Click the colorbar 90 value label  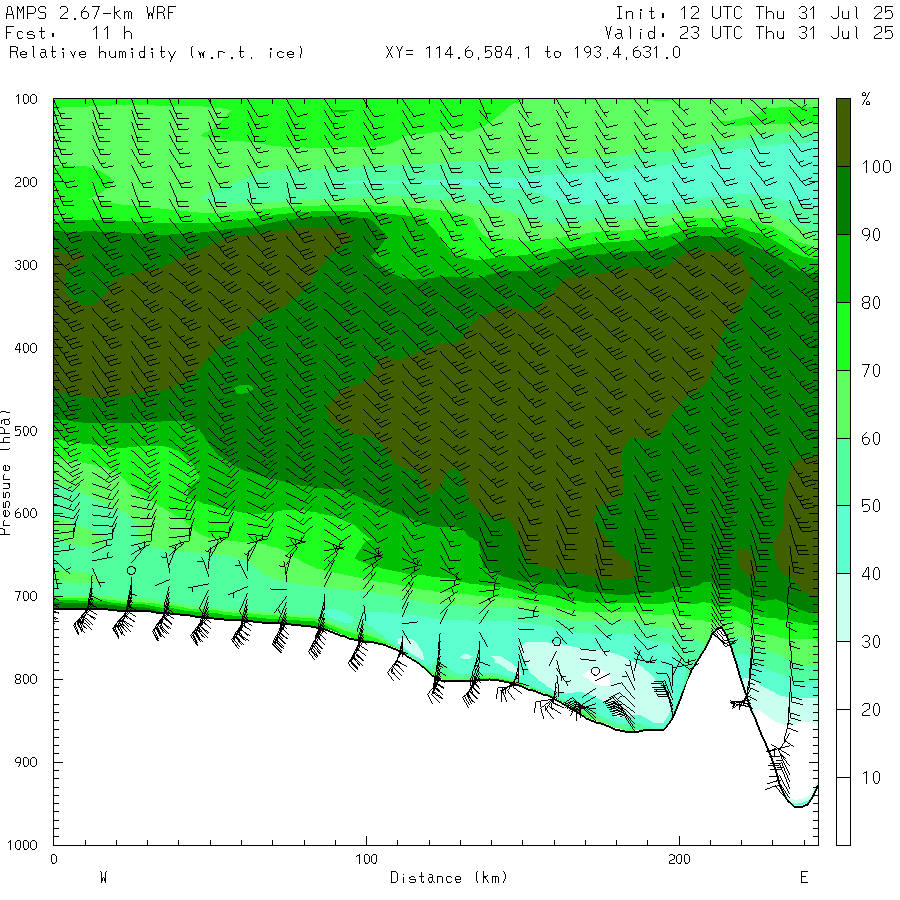[871, 235]
